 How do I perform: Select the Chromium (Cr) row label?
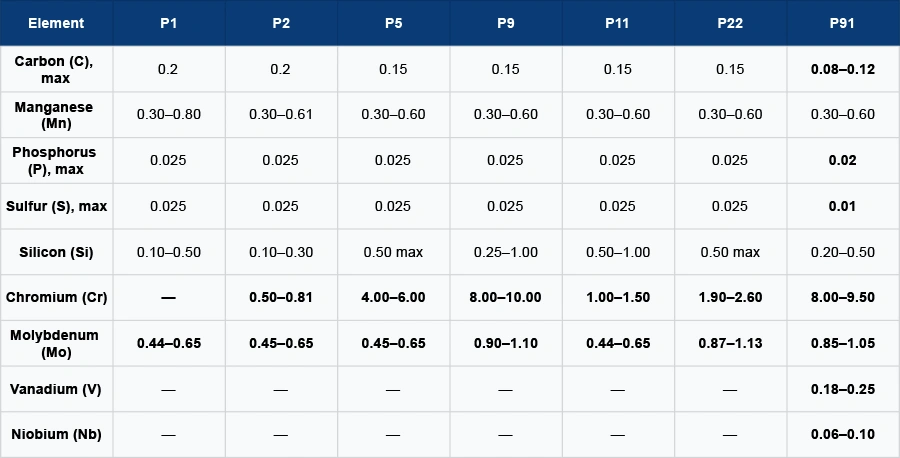coord(56,297)
